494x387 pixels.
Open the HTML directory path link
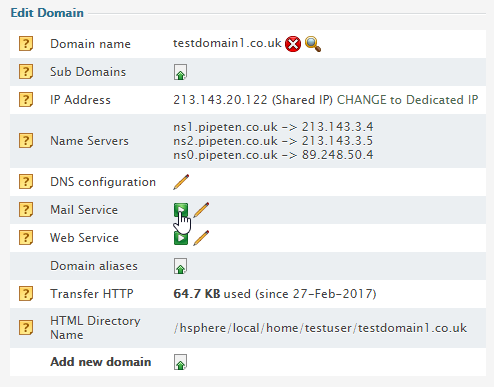[320, 328]
